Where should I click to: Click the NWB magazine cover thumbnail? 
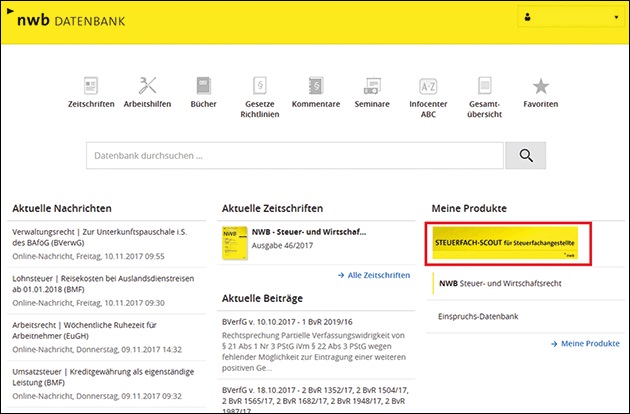(x=235, y=244)
